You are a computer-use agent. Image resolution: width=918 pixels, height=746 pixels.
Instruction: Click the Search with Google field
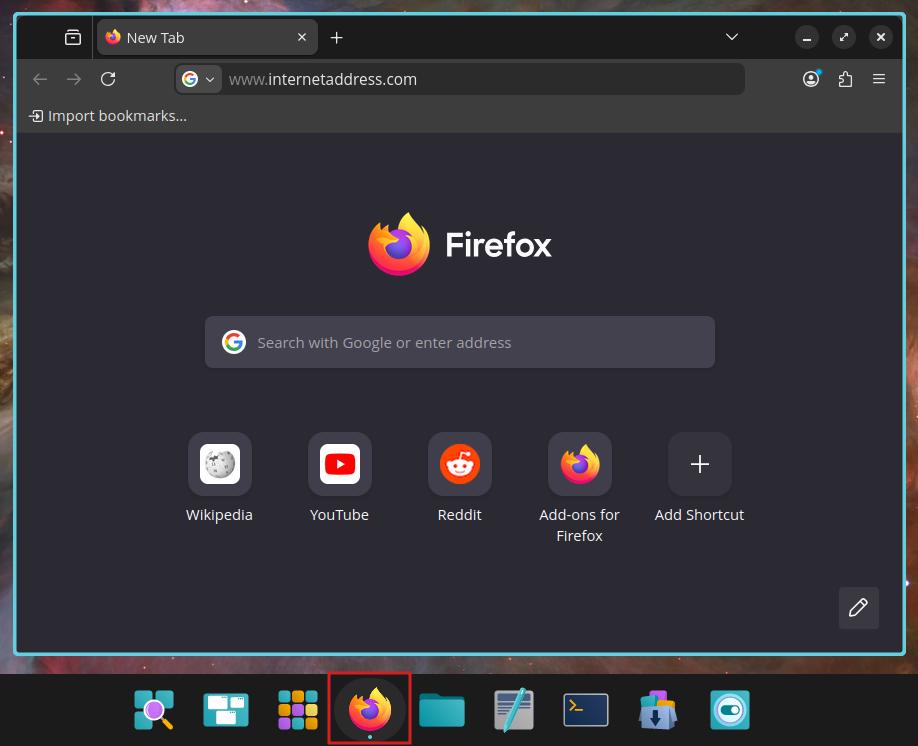point(459,341)
